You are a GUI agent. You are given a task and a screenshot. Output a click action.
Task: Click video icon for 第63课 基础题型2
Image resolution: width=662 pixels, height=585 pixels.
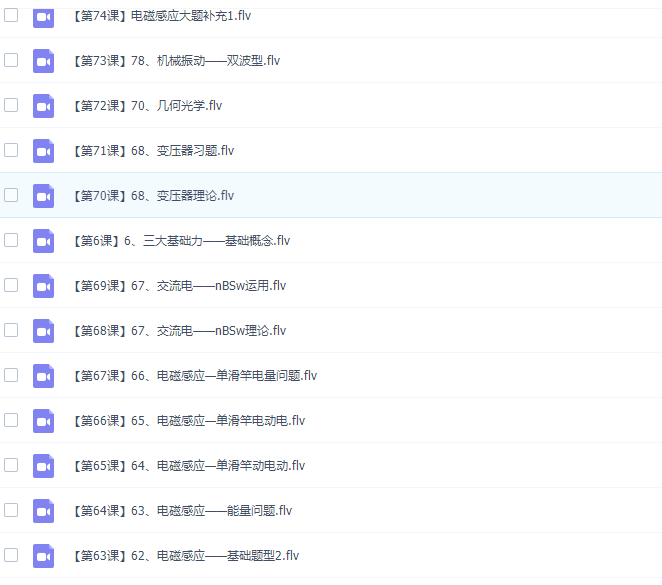(43, 556)
